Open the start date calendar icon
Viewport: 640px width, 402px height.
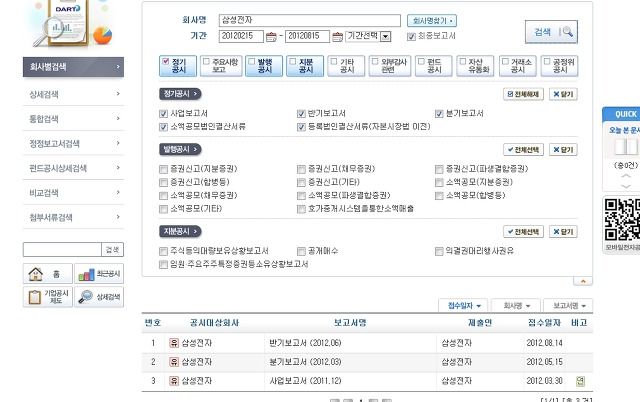click(271, 37)
